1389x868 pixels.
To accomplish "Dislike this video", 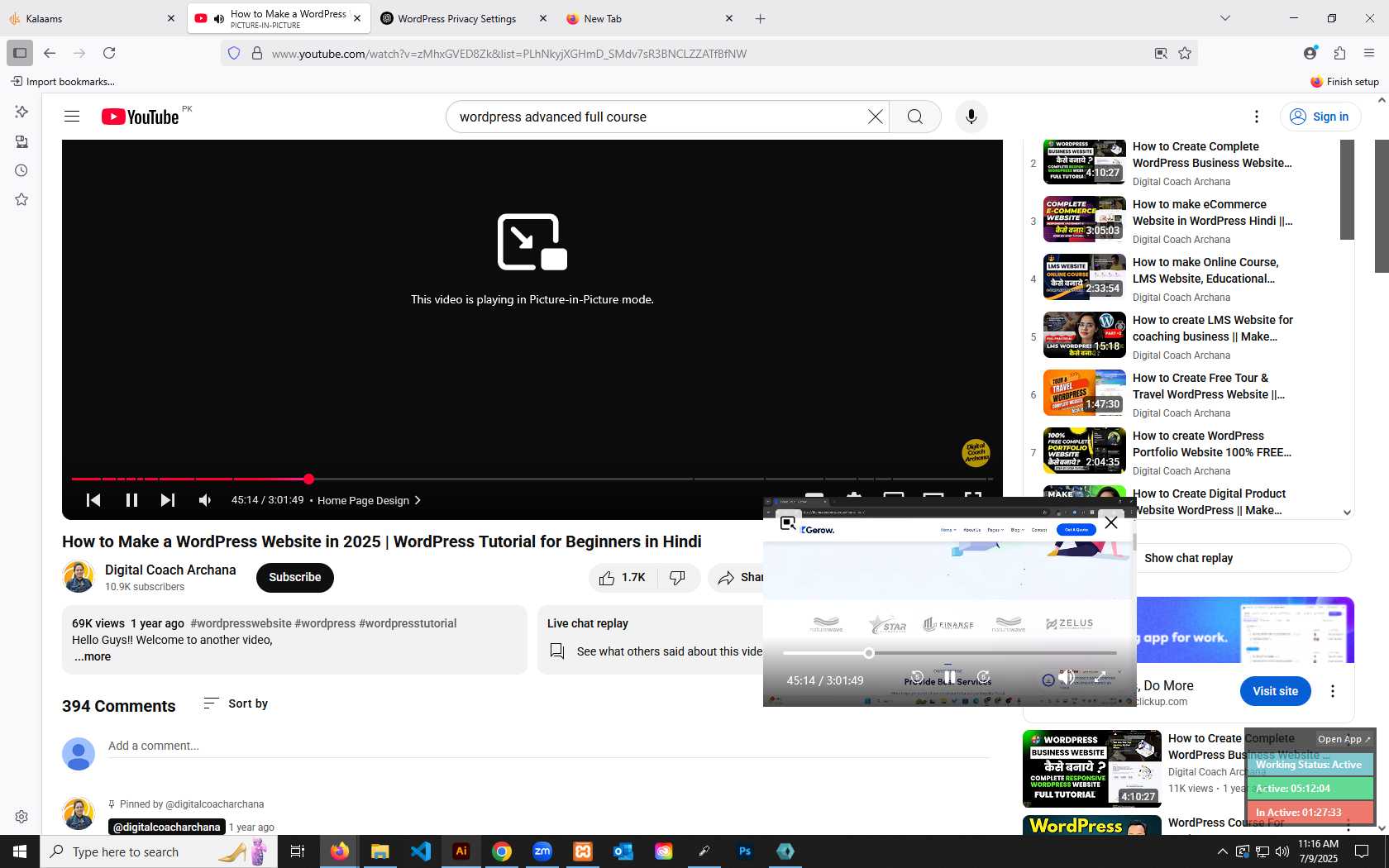I will [x=678, y=578].
